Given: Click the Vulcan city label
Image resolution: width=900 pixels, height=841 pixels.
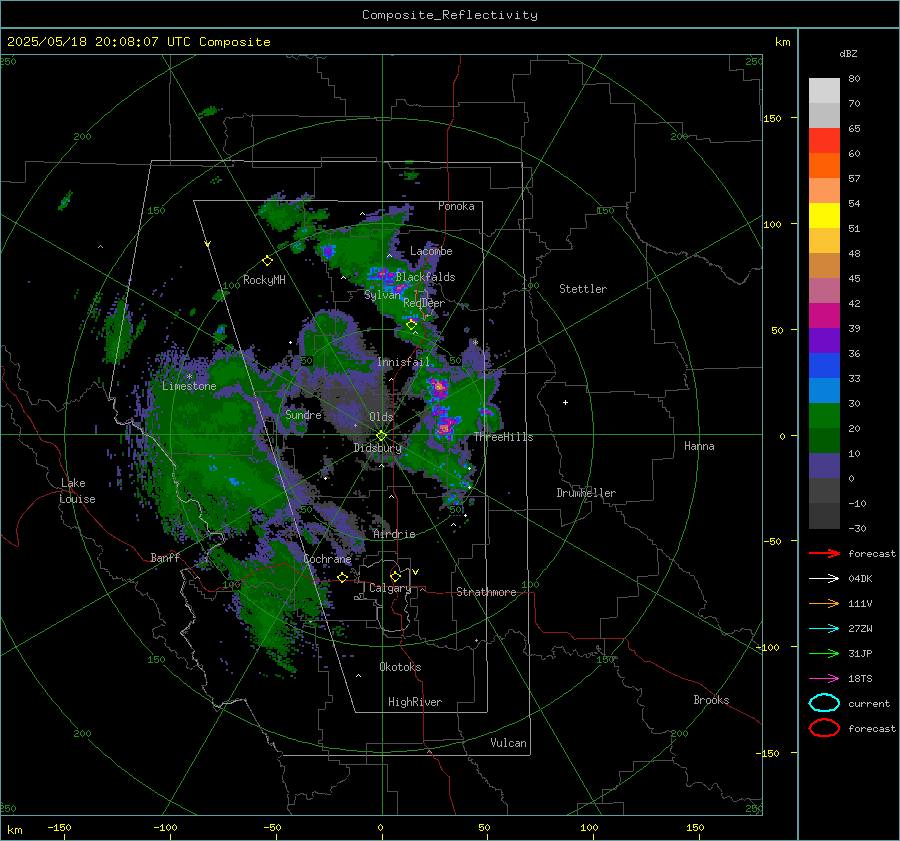Looking at the screenshot, I should [508, 743].
